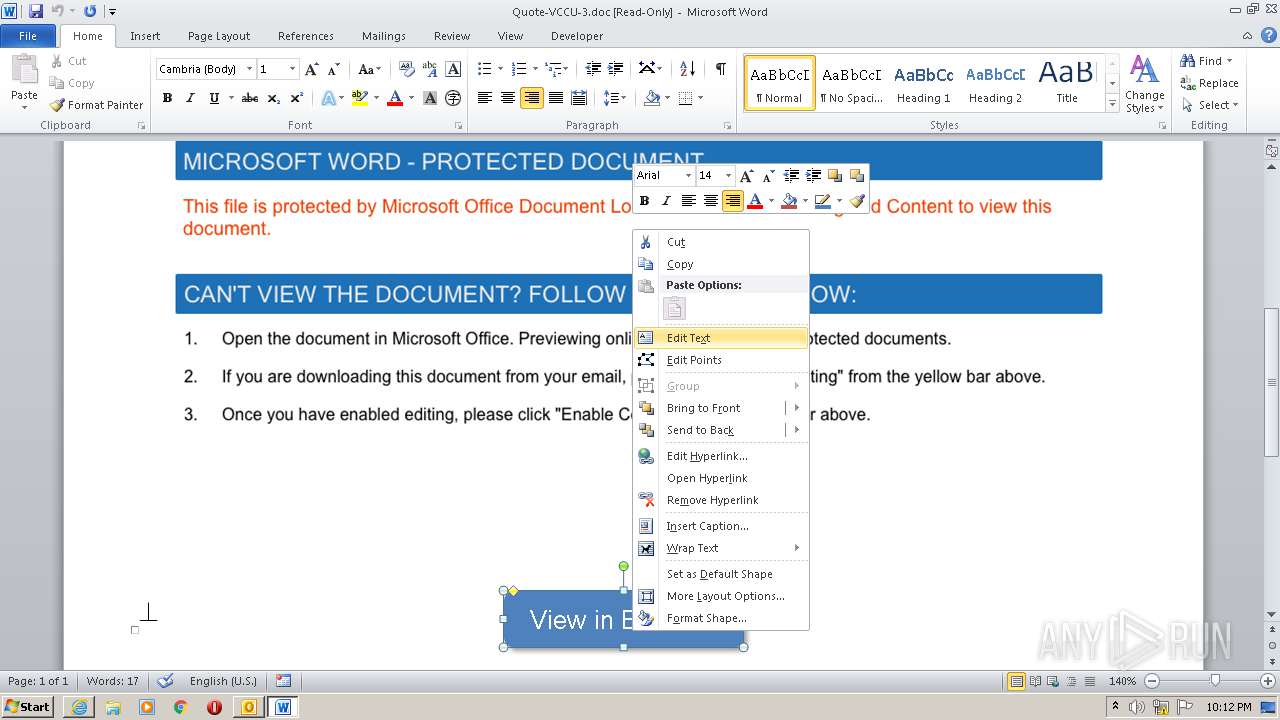The width and height of the screenshot is (1280, 720).
Task: Open the mini toolbar font size 14 dropdown
Action: (728, 175)
